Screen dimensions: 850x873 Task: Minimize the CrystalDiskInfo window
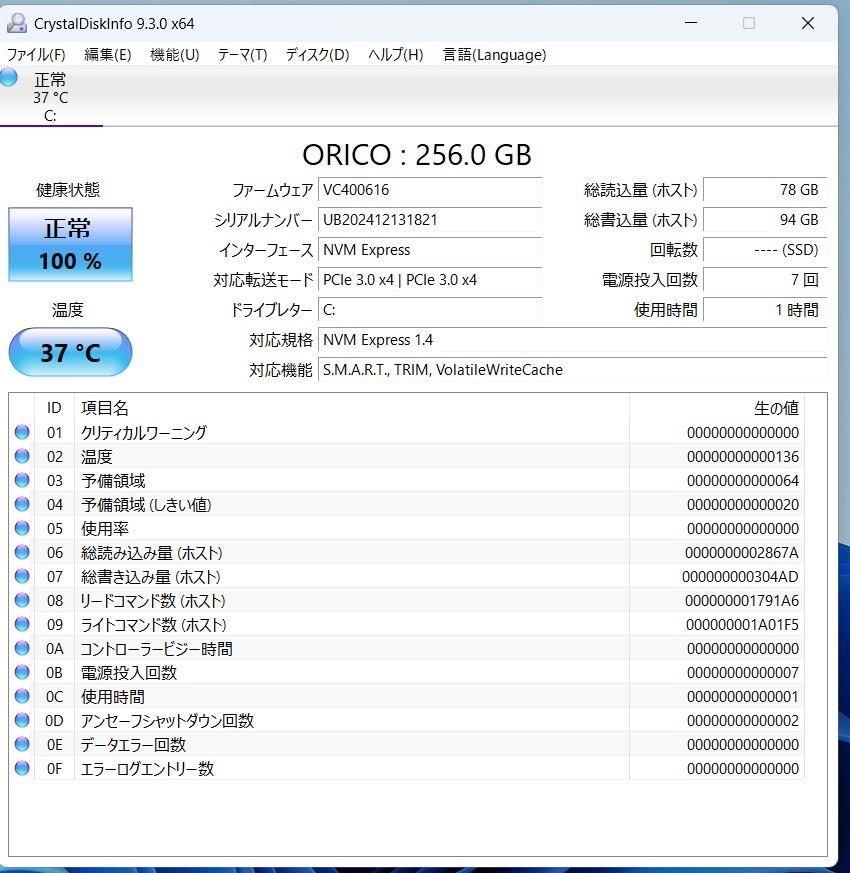691,23
